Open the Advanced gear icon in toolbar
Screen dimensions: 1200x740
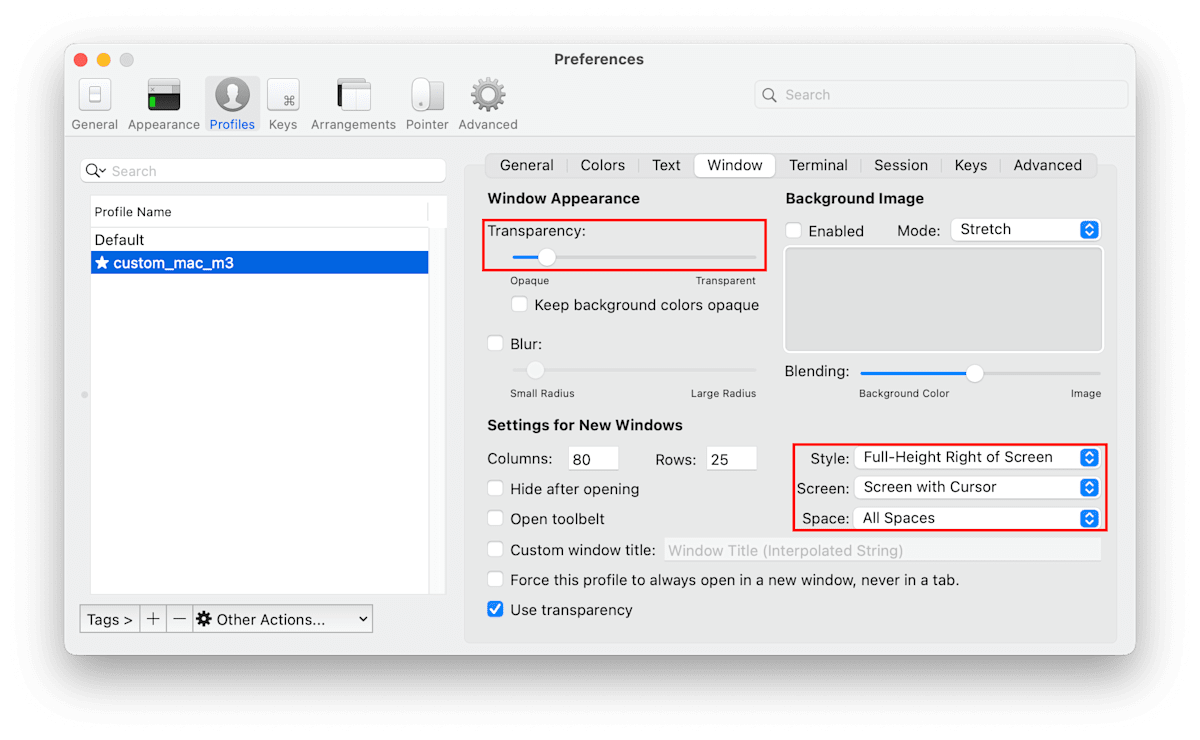pos(488,104)
